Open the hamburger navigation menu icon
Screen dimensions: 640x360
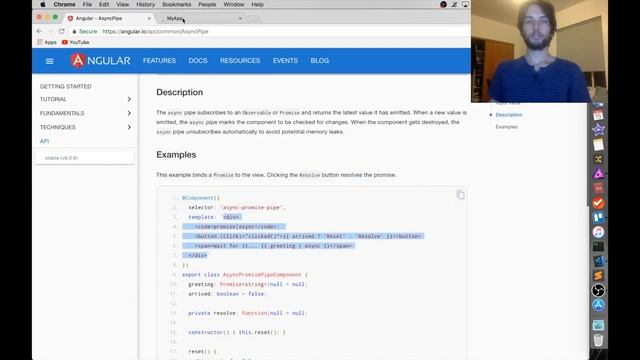coord(49,61)
